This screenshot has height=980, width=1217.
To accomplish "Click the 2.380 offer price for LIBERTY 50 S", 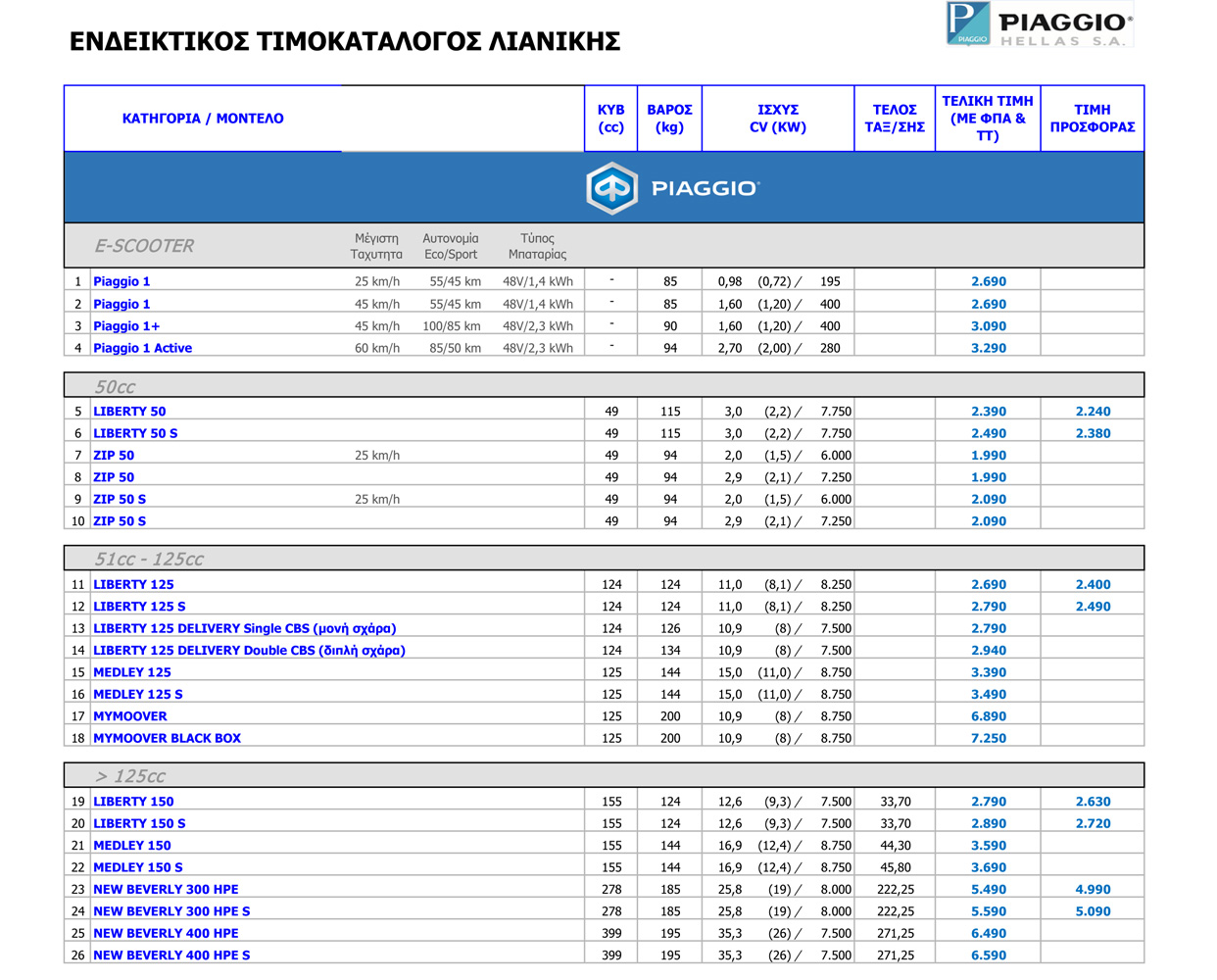I will pos(1094,433).
